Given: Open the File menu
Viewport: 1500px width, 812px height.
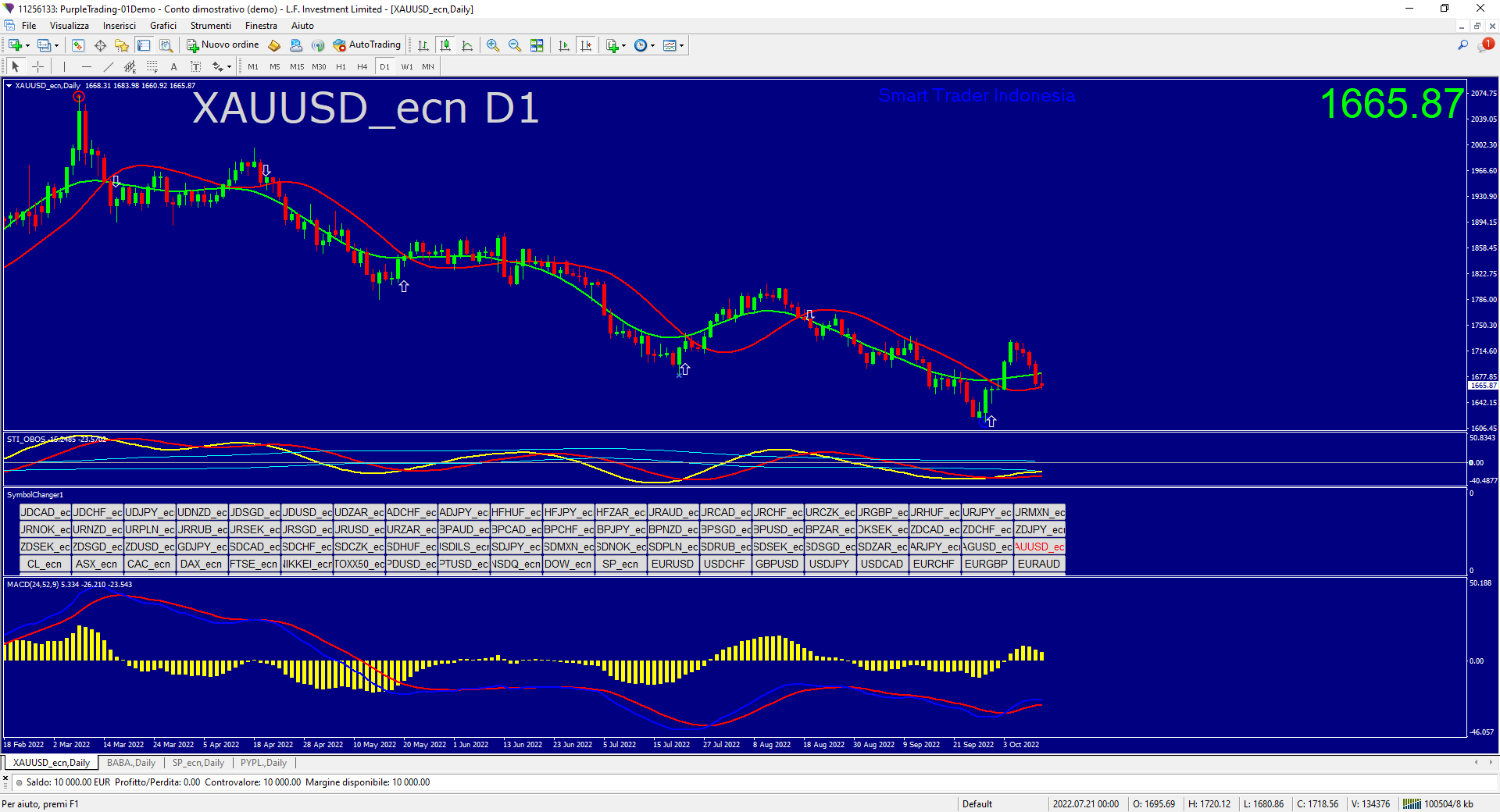Looking at the screenshot, I should pyautogui.click(x=29, y=26).
